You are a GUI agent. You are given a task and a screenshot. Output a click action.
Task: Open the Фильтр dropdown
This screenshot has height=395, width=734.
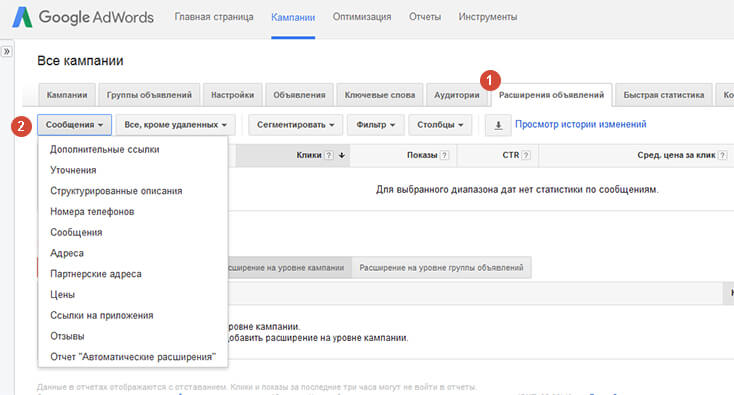[375, 125]
